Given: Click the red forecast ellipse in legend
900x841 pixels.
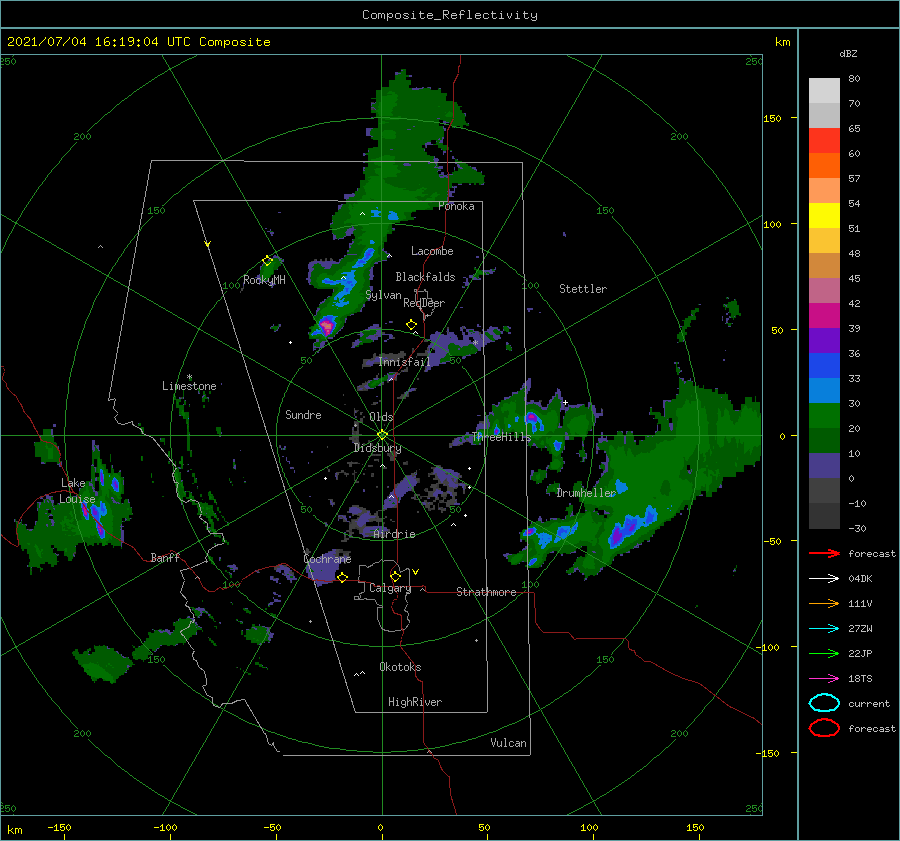Looking at the screenshot, I should pos(824,728).
